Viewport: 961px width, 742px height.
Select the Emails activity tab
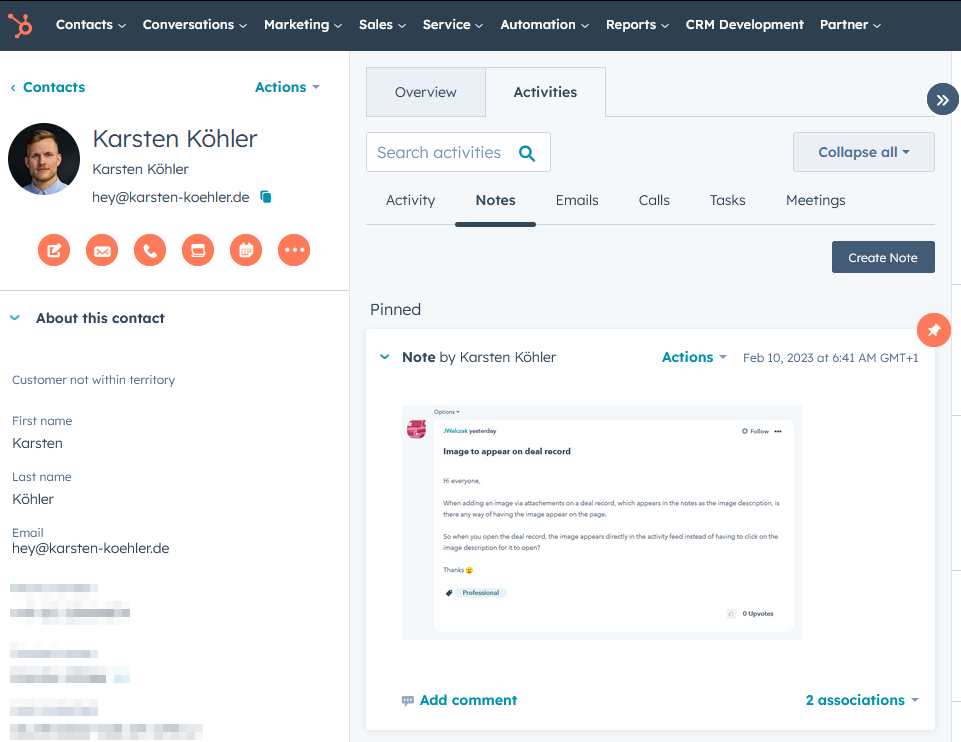[x=577, y=200]
